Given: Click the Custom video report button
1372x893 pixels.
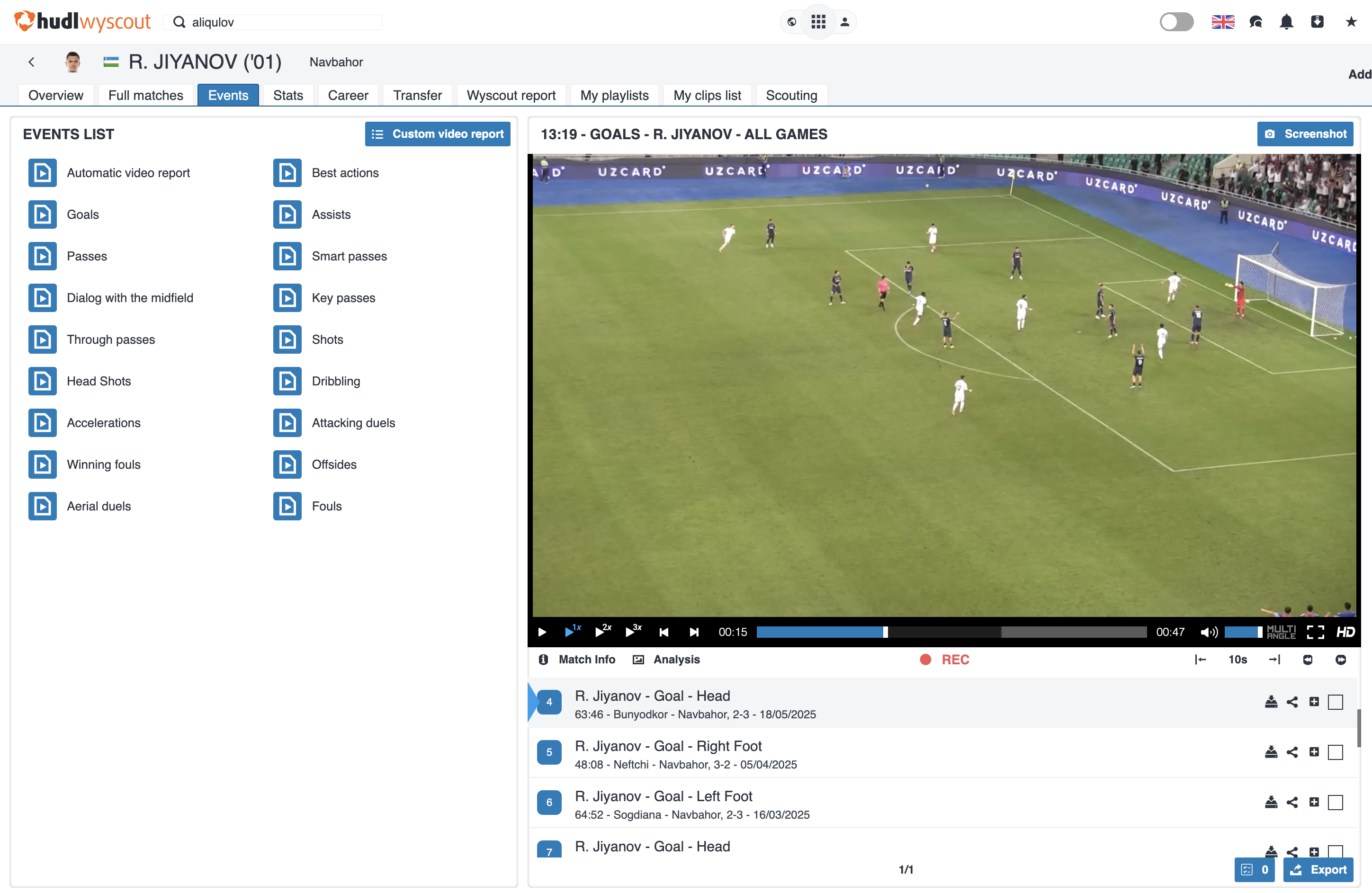Looking at the screenshot, I should coord(437,134).
